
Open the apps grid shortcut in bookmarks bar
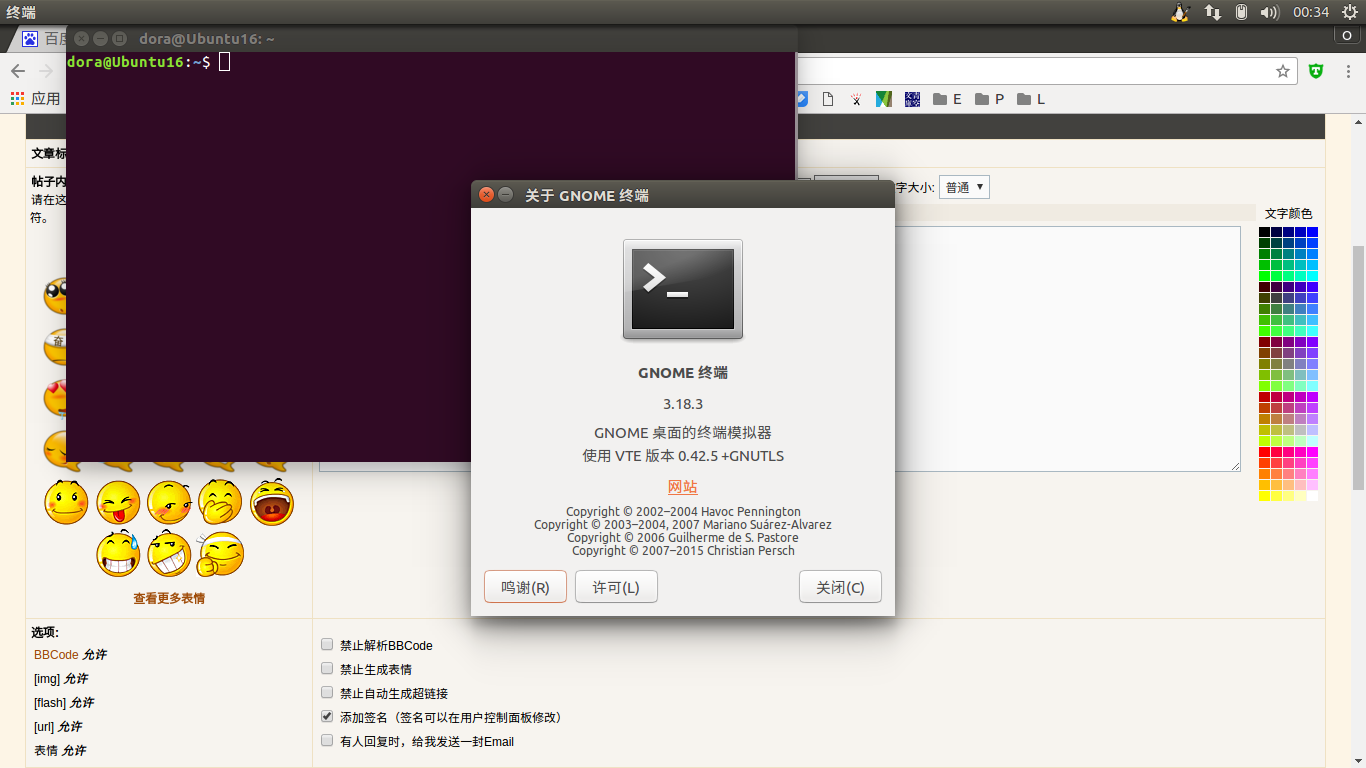35,99
